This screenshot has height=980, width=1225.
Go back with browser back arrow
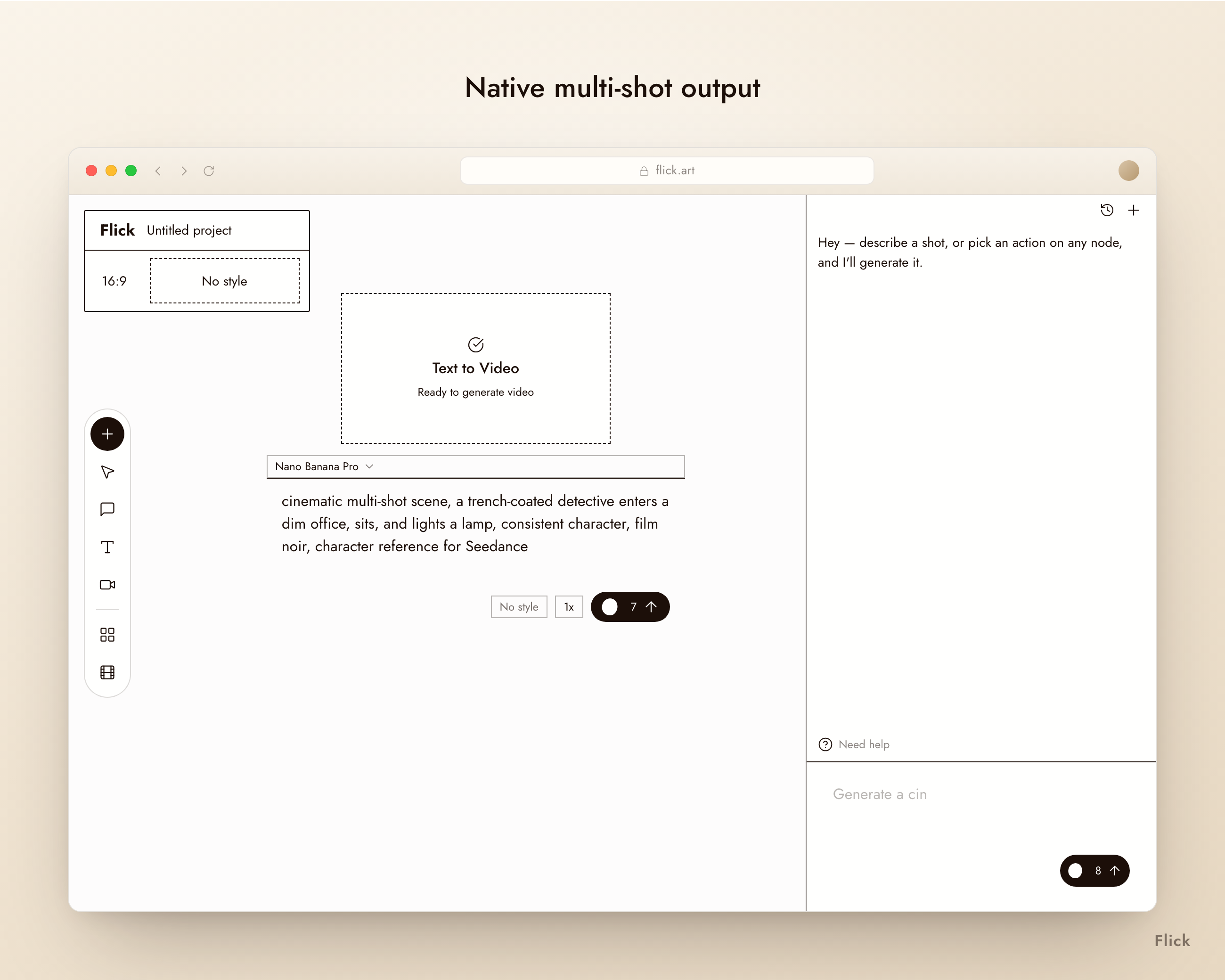click(158, 171)
